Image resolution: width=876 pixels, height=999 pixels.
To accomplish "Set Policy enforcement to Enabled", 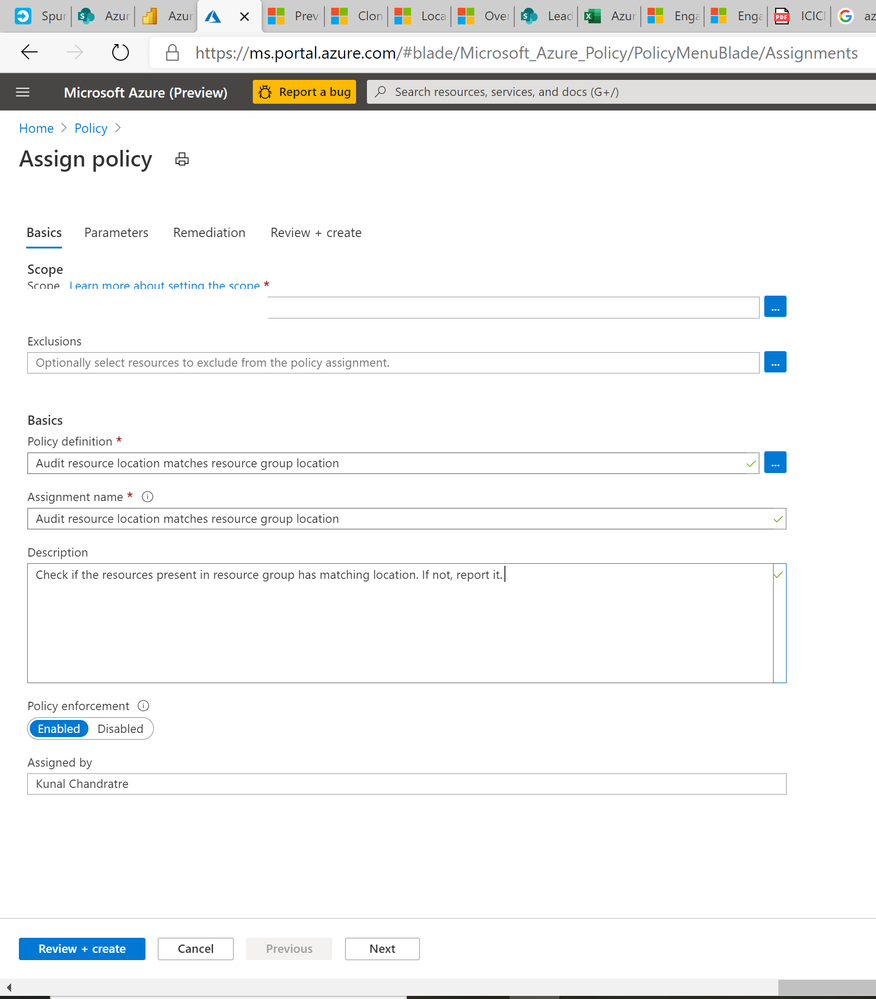I will click(x=59, y=729).
